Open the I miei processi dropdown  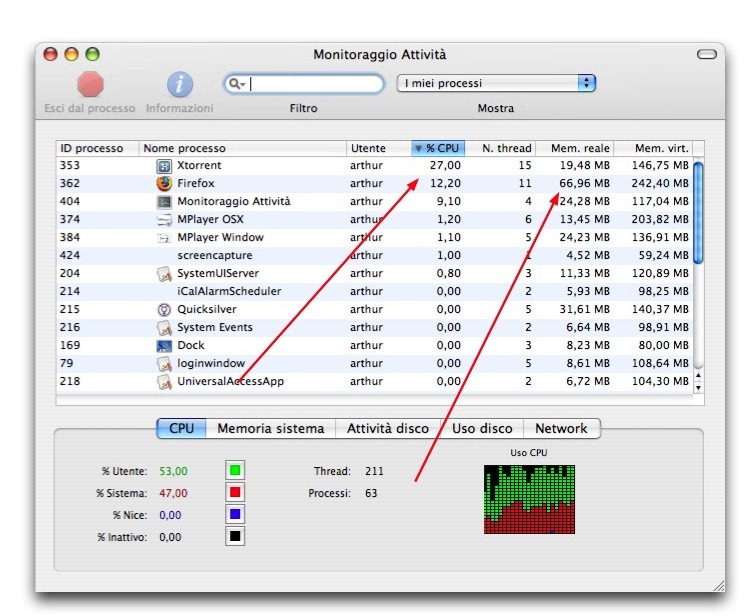(496, 83)
